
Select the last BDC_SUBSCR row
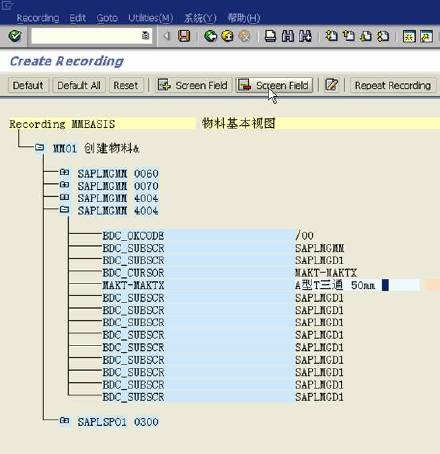(x=199, y=397)
